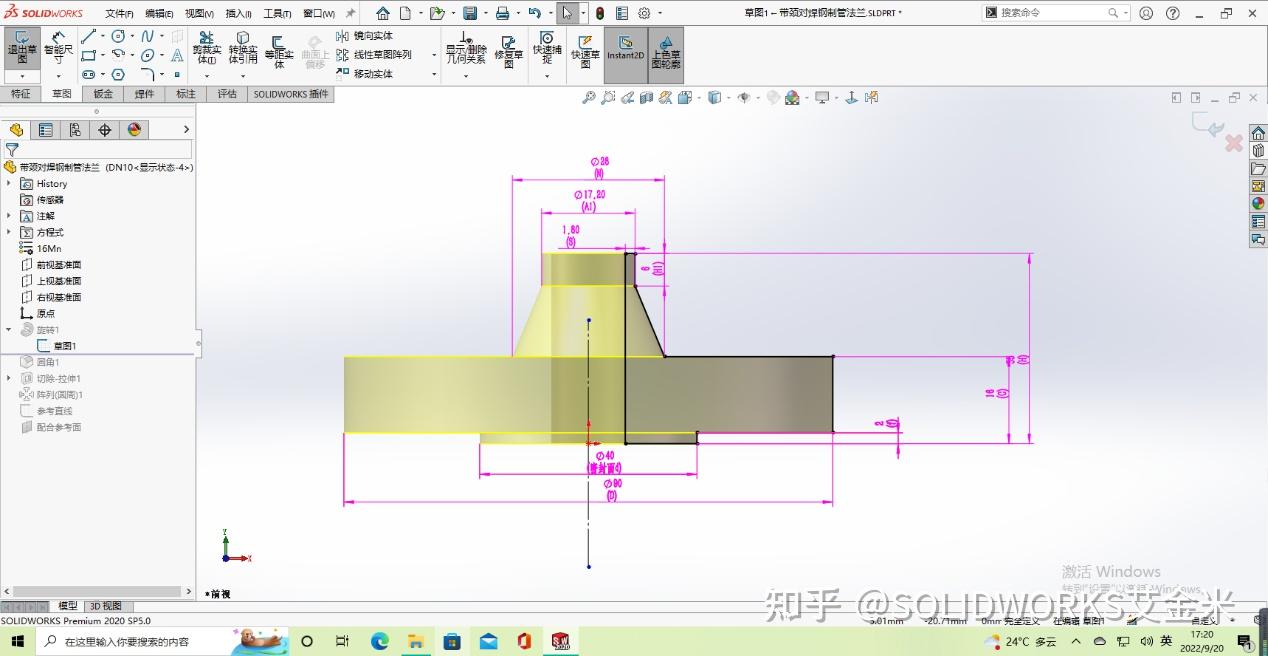Open the 编辑(E) menu

point(159,13)
